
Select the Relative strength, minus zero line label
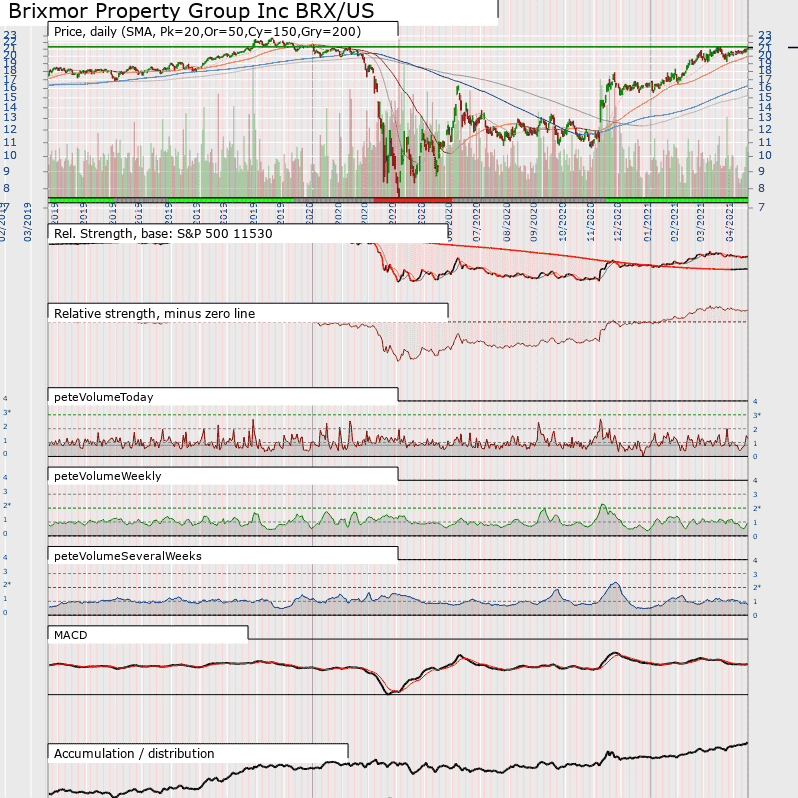point(154,314)
